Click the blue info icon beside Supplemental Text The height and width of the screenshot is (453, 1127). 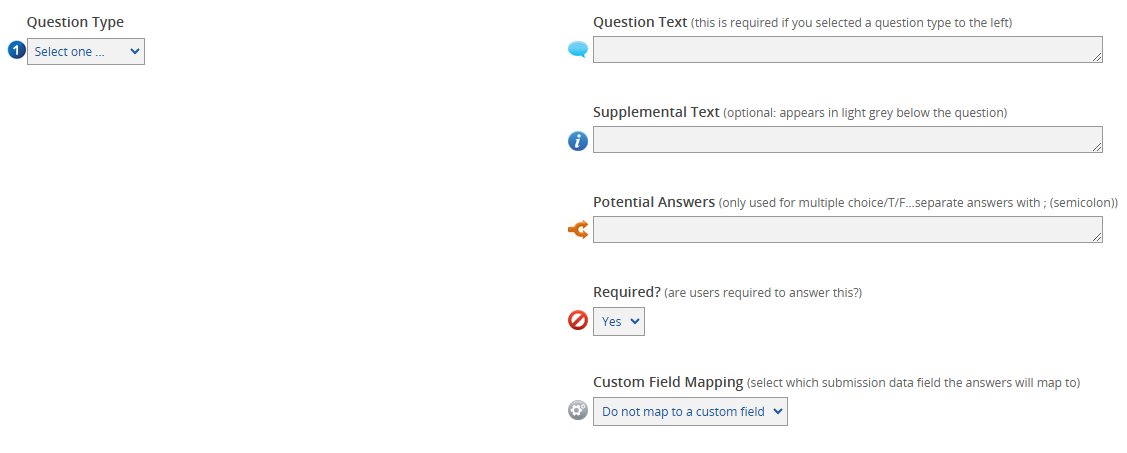point(578,141)
